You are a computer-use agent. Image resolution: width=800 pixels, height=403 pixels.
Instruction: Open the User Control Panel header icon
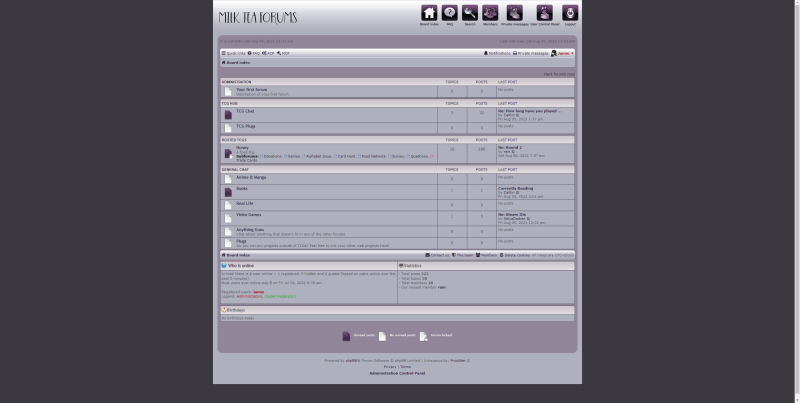click(x=544, y=13)
